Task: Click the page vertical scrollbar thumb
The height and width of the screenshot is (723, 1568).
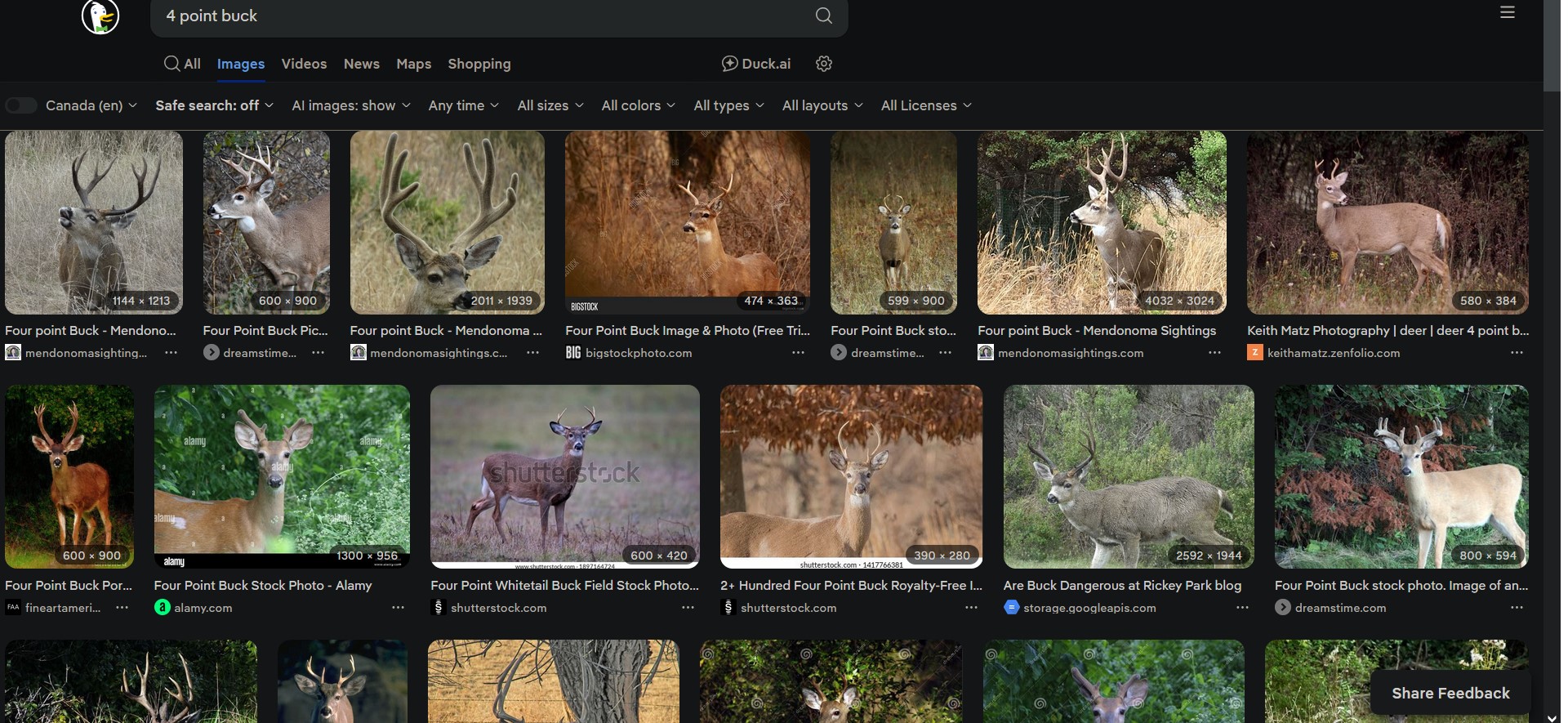Action: [1552, 46]
